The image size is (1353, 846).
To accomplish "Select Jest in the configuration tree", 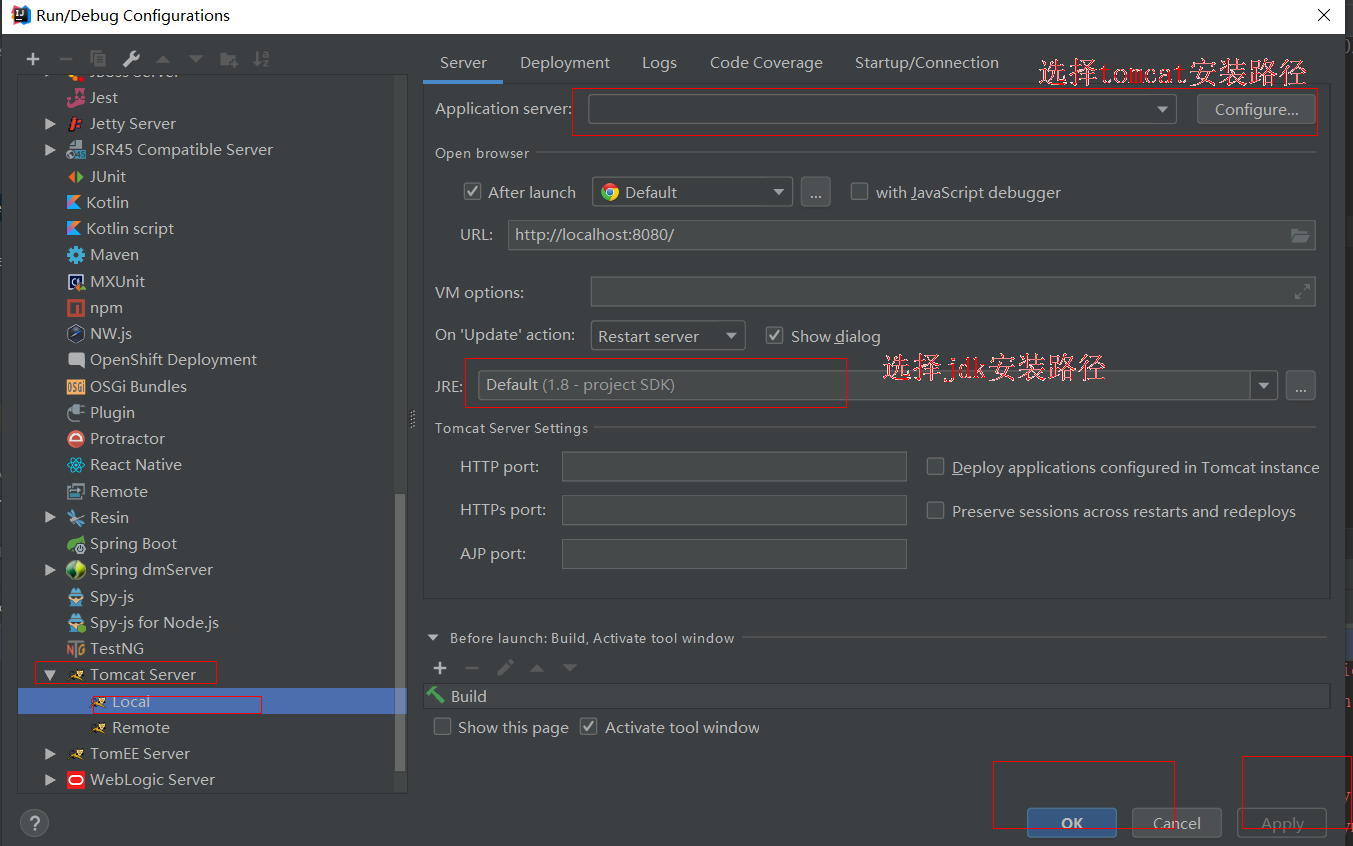I will pyautogui.click(x=104, y=97).
